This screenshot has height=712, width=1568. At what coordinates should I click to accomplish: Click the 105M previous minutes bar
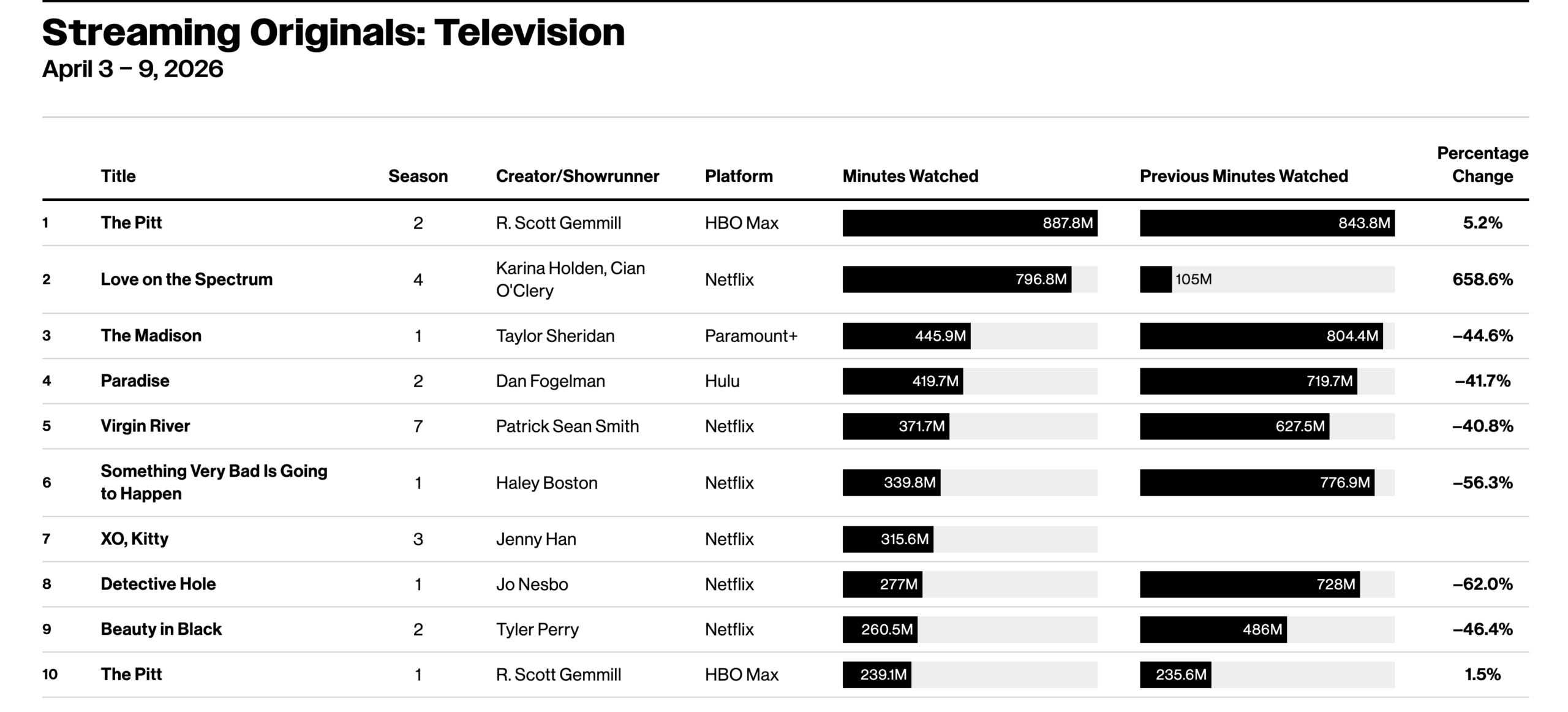coord(1156,279)
